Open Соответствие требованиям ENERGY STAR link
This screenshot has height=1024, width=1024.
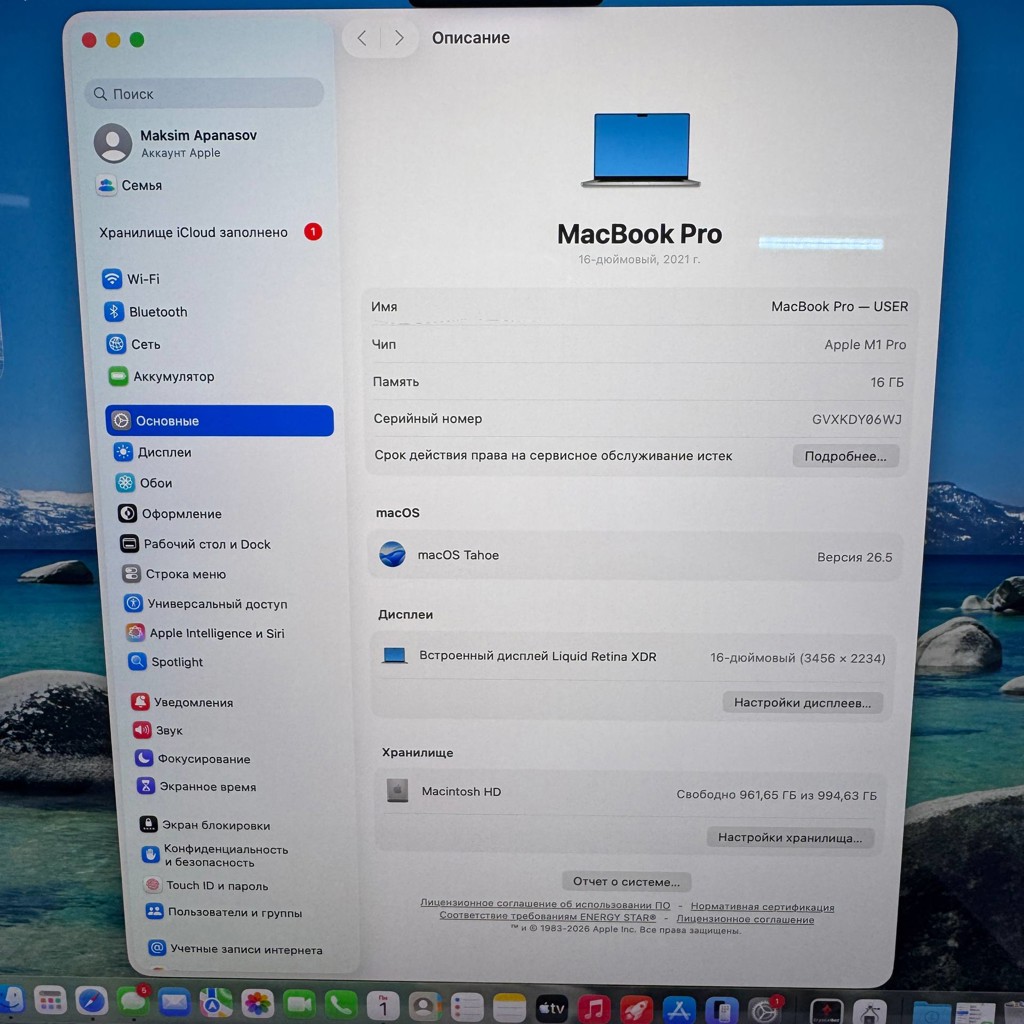coord(547,916)
